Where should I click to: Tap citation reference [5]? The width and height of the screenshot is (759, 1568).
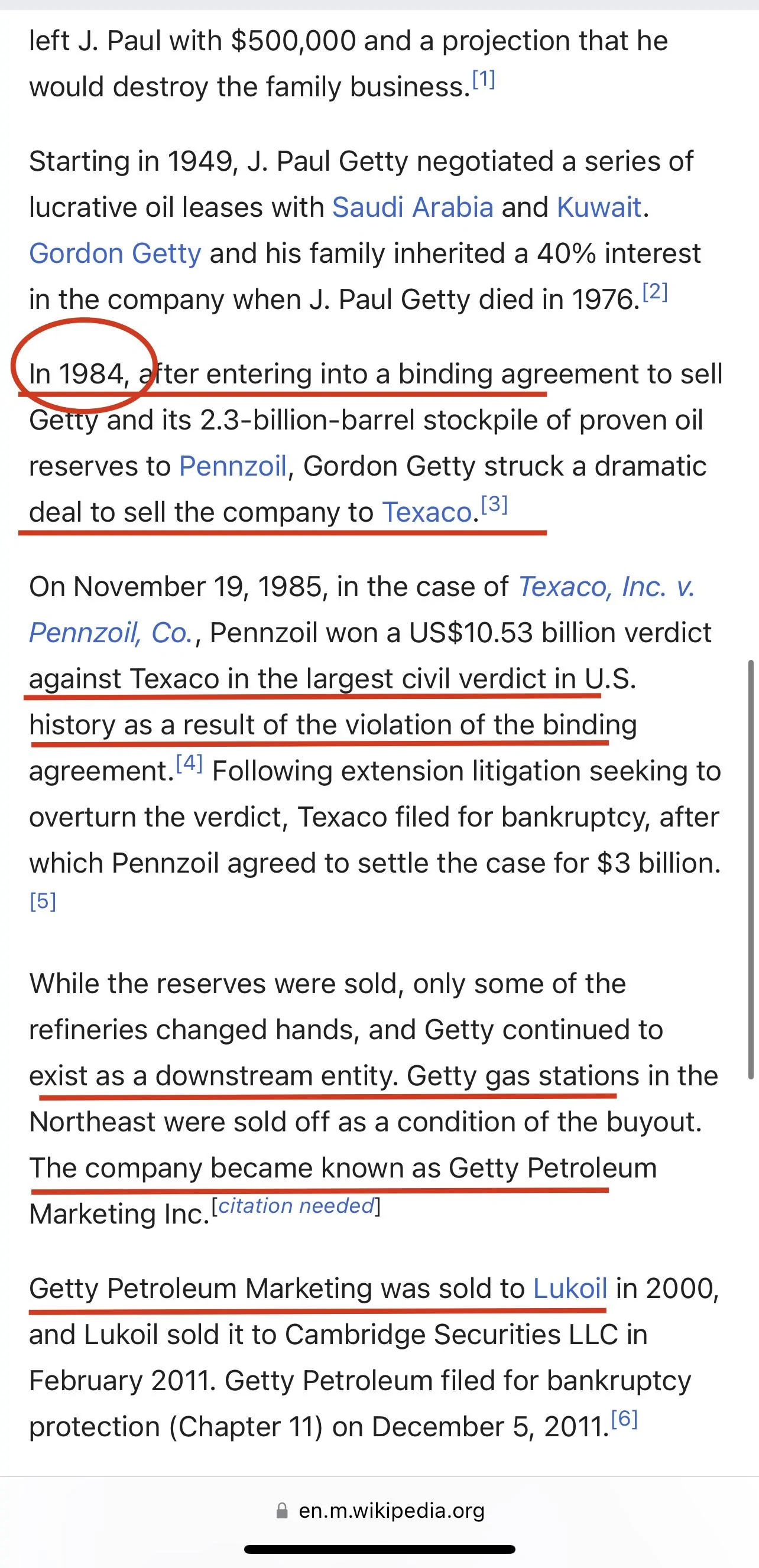pyautogui.click(x=43, y=901)
